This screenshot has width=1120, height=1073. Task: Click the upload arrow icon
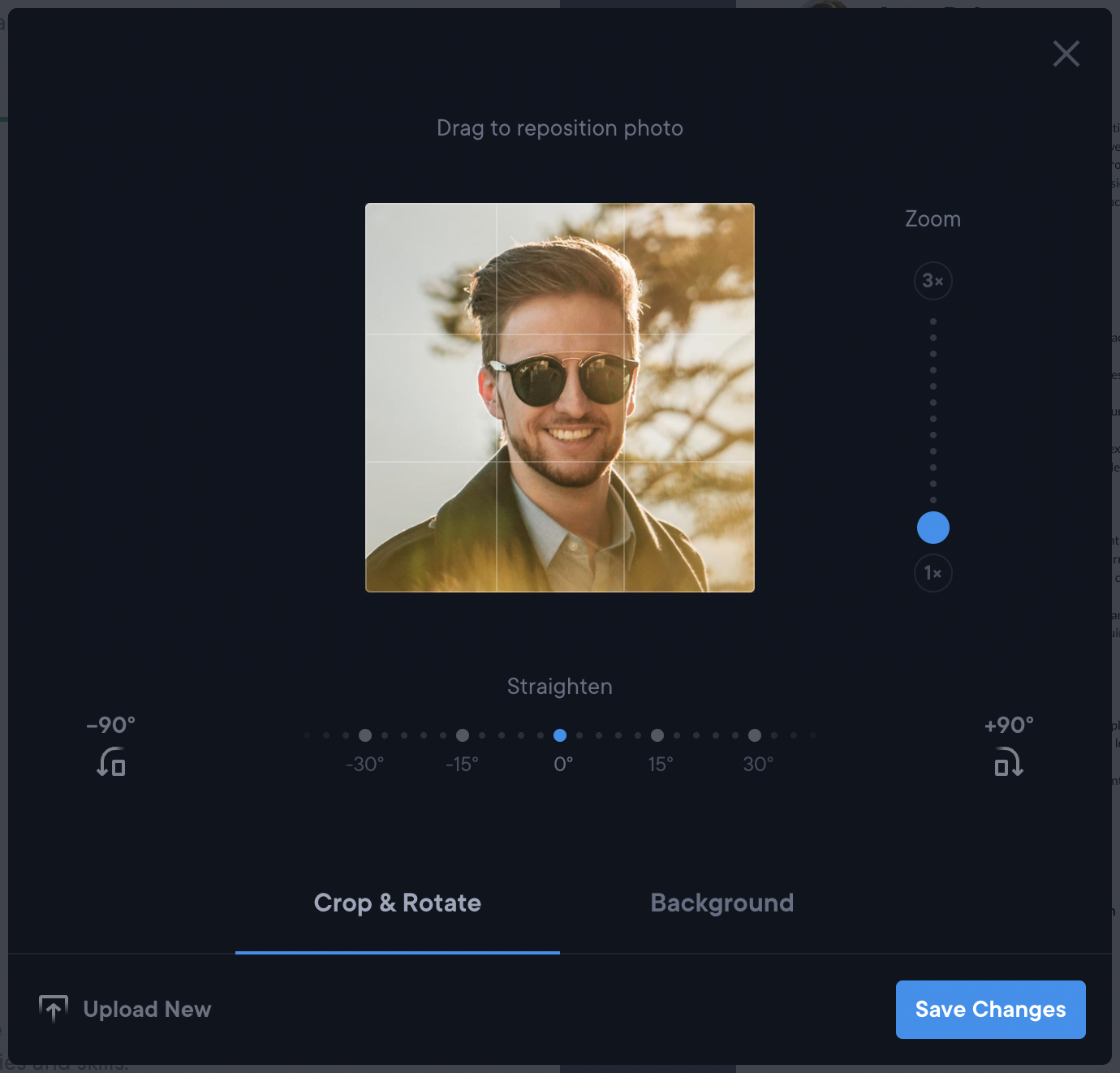coord(54,1009)
